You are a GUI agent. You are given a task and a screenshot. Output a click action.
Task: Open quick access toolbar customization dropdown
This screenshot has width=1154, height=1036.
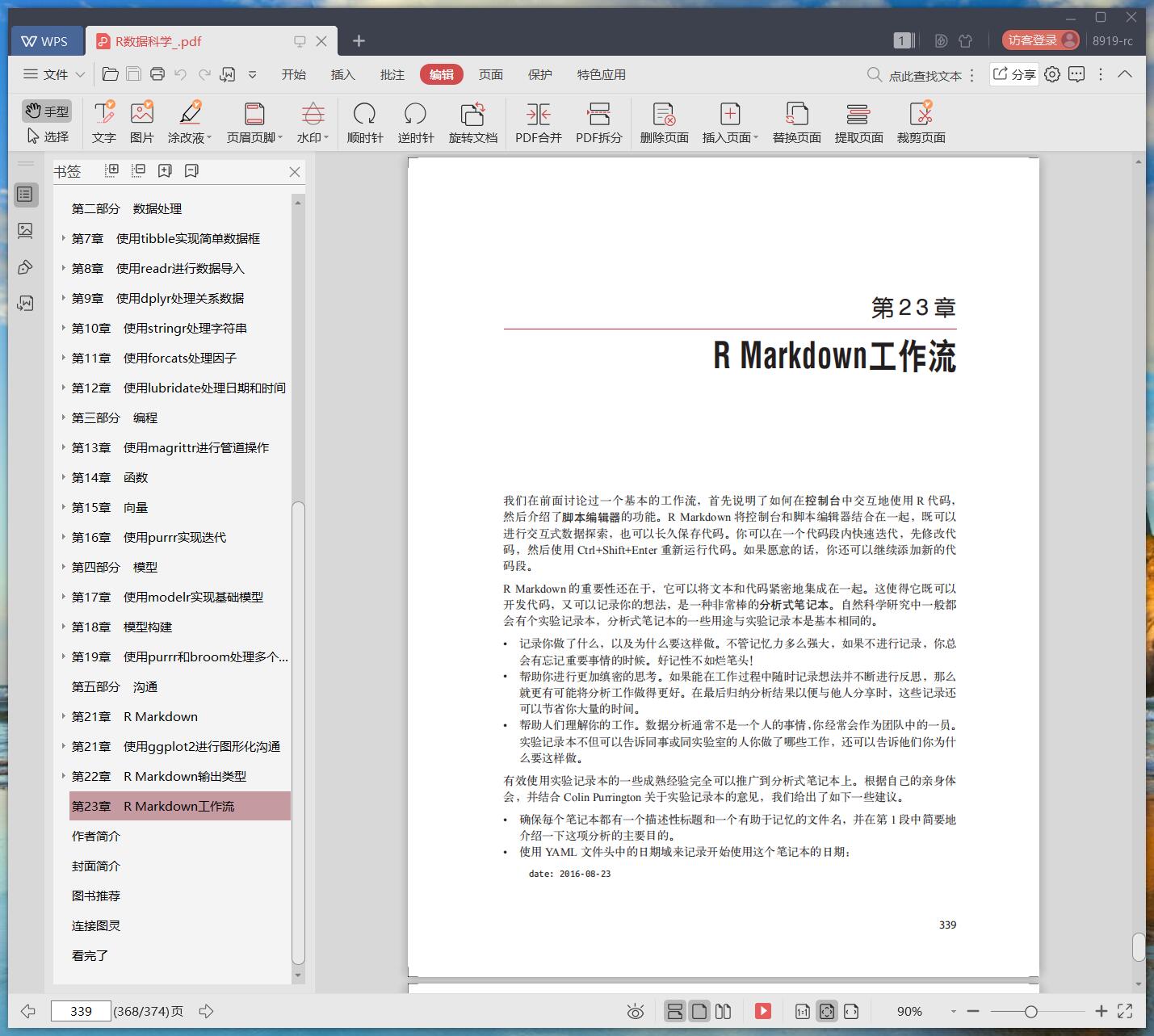coord(252,74)
